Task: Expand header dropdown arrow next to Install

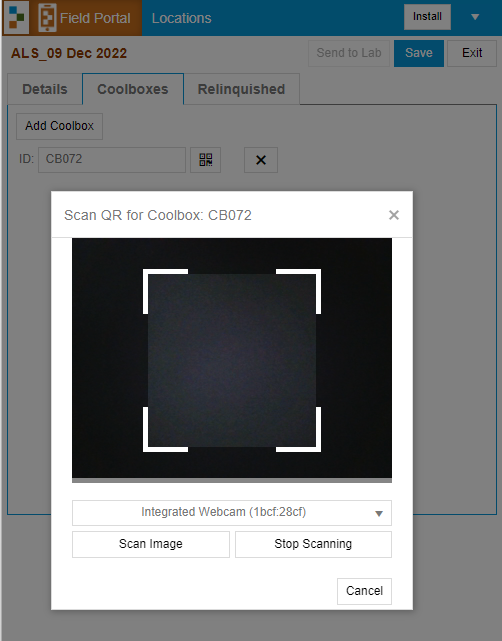Action: tap(475, 17)
